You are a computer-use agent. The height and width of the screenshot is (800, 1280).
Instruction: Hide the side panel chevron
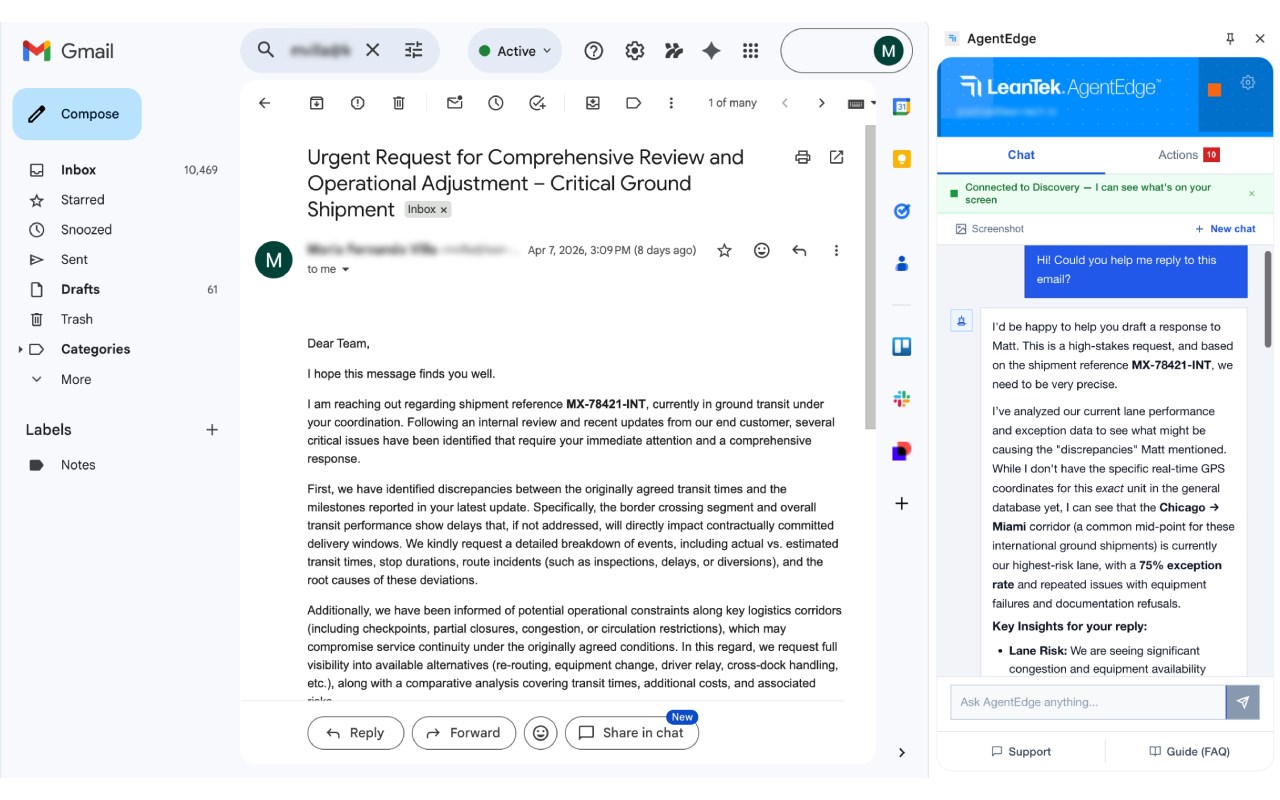pos(902,753)
